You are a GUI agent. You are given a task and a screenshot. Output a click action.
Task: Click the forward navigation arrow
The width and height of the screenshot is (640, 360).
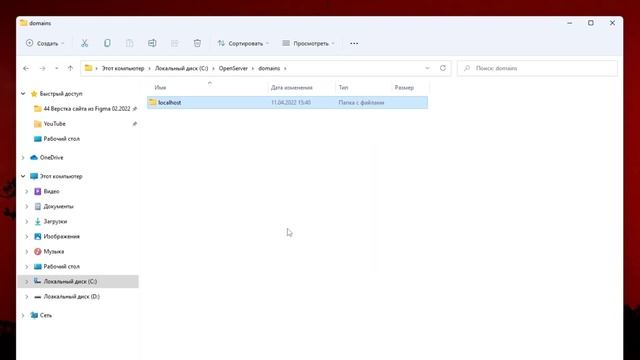pyautogui.click(x=42, y=68)
